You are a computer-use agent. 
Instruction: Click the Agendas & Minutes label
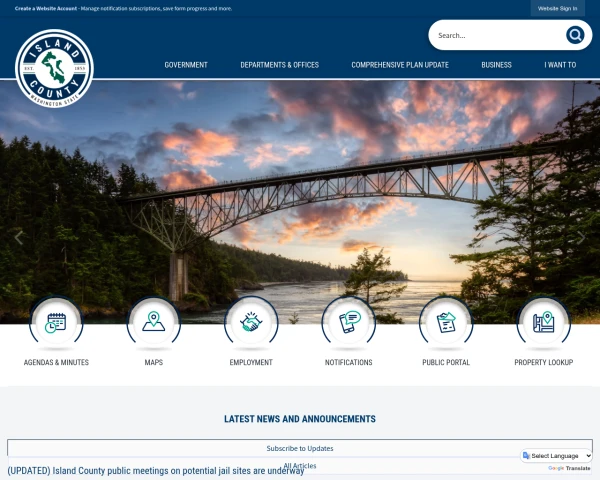(x=56, y=362)
